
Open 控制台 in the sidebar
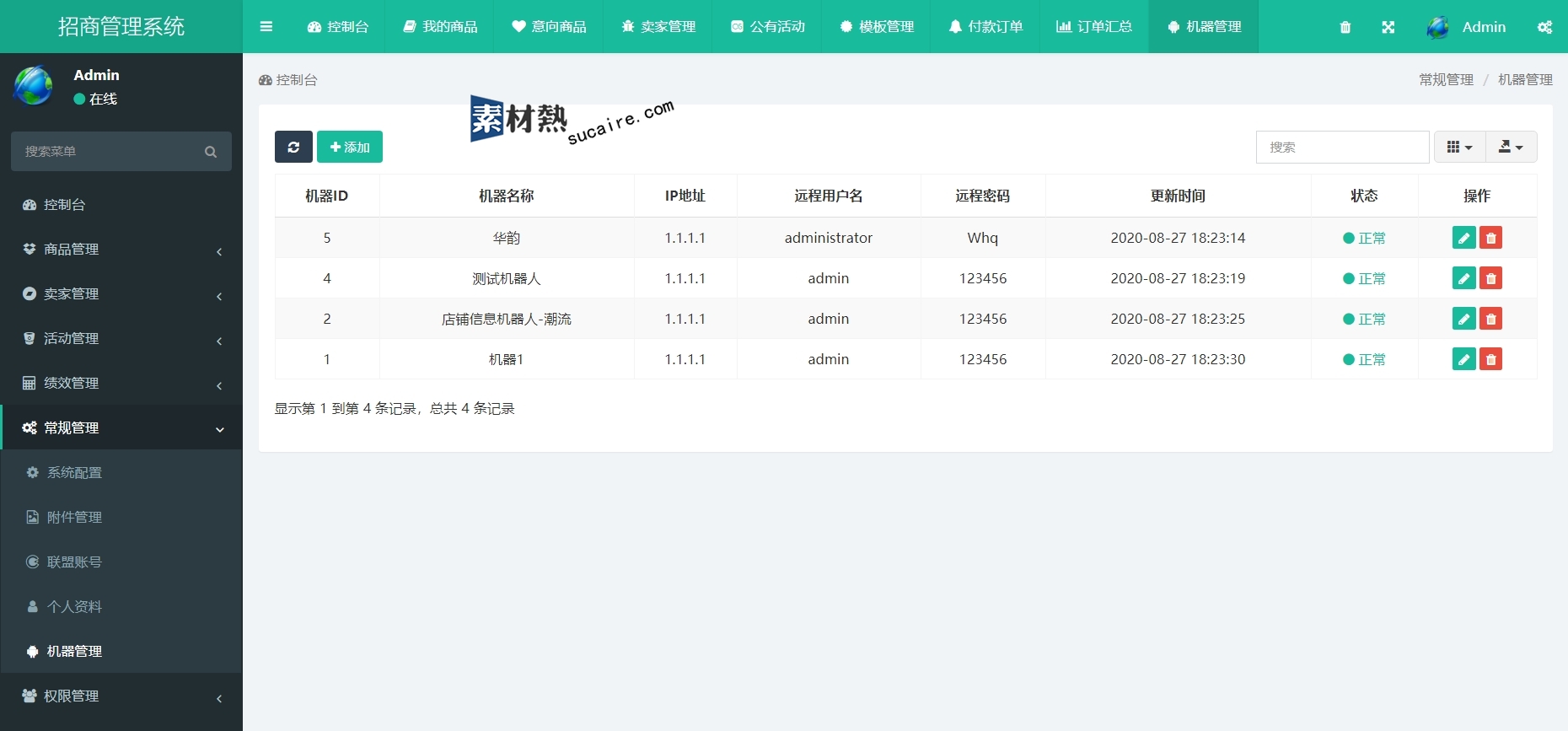click(121, 205)
